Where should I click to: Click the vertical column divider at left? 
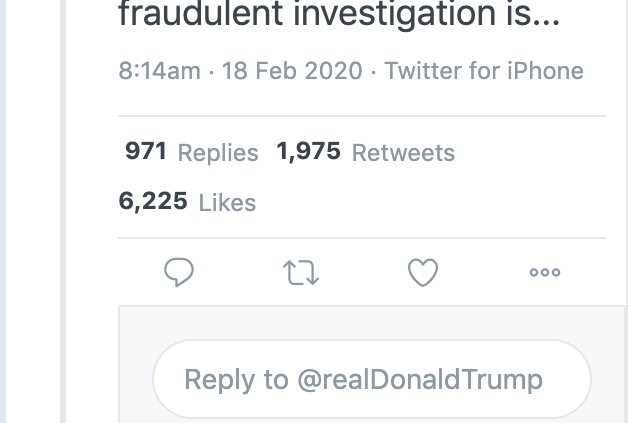click(63, 212)
